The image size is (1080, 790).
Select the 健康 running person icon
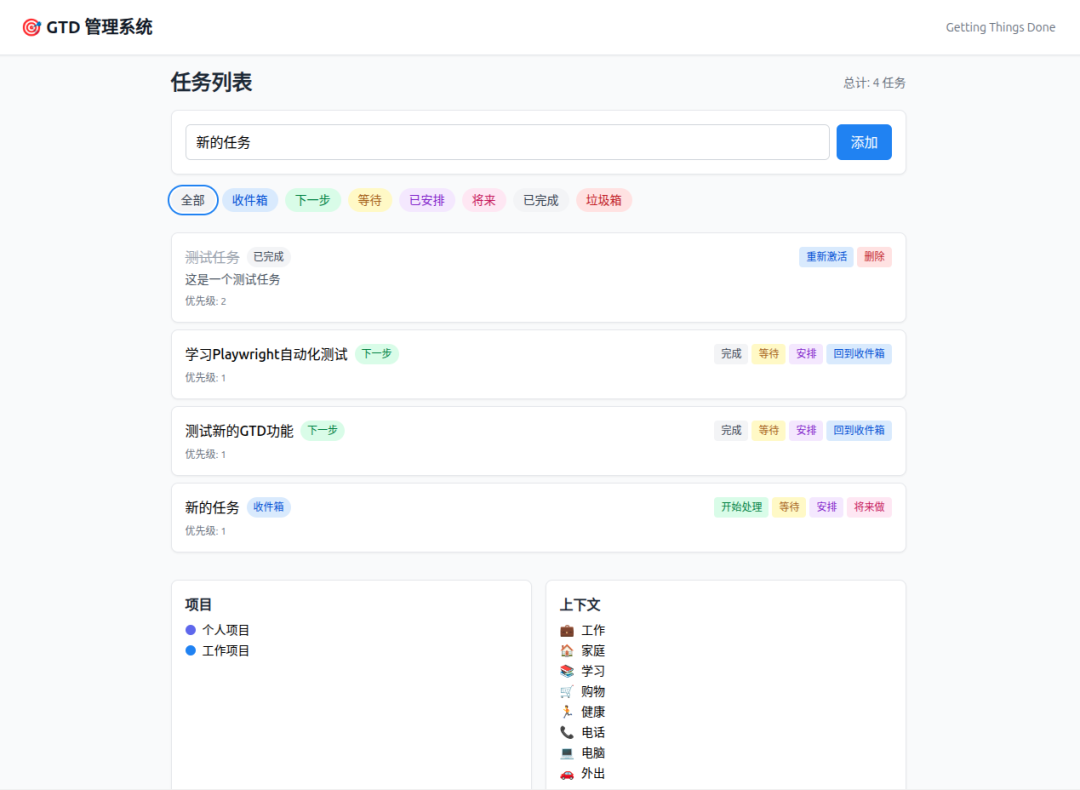(x=567, y=711)
